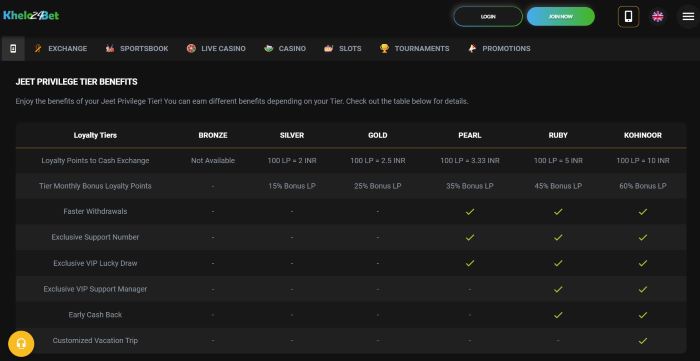Click the '100 LP = 2.5 INR' cell

(x=378, y=161)
